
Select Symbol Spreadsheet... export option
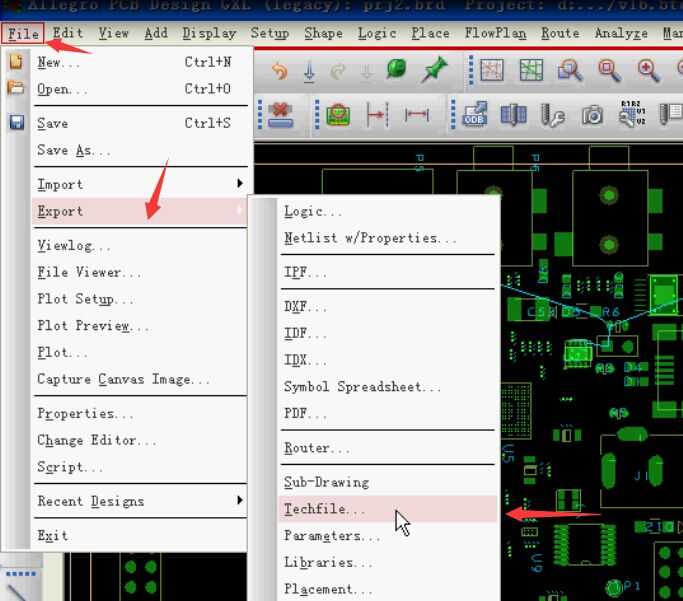click(388, 387)
